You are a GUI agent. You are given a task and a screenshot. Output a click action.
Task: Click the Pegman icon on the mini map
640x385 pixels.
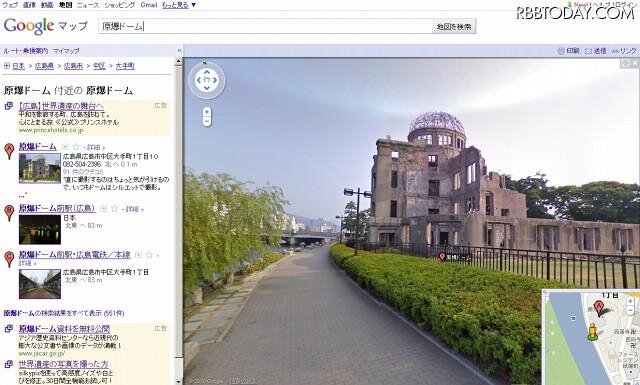pyautogui.click(x=593, y=331)
